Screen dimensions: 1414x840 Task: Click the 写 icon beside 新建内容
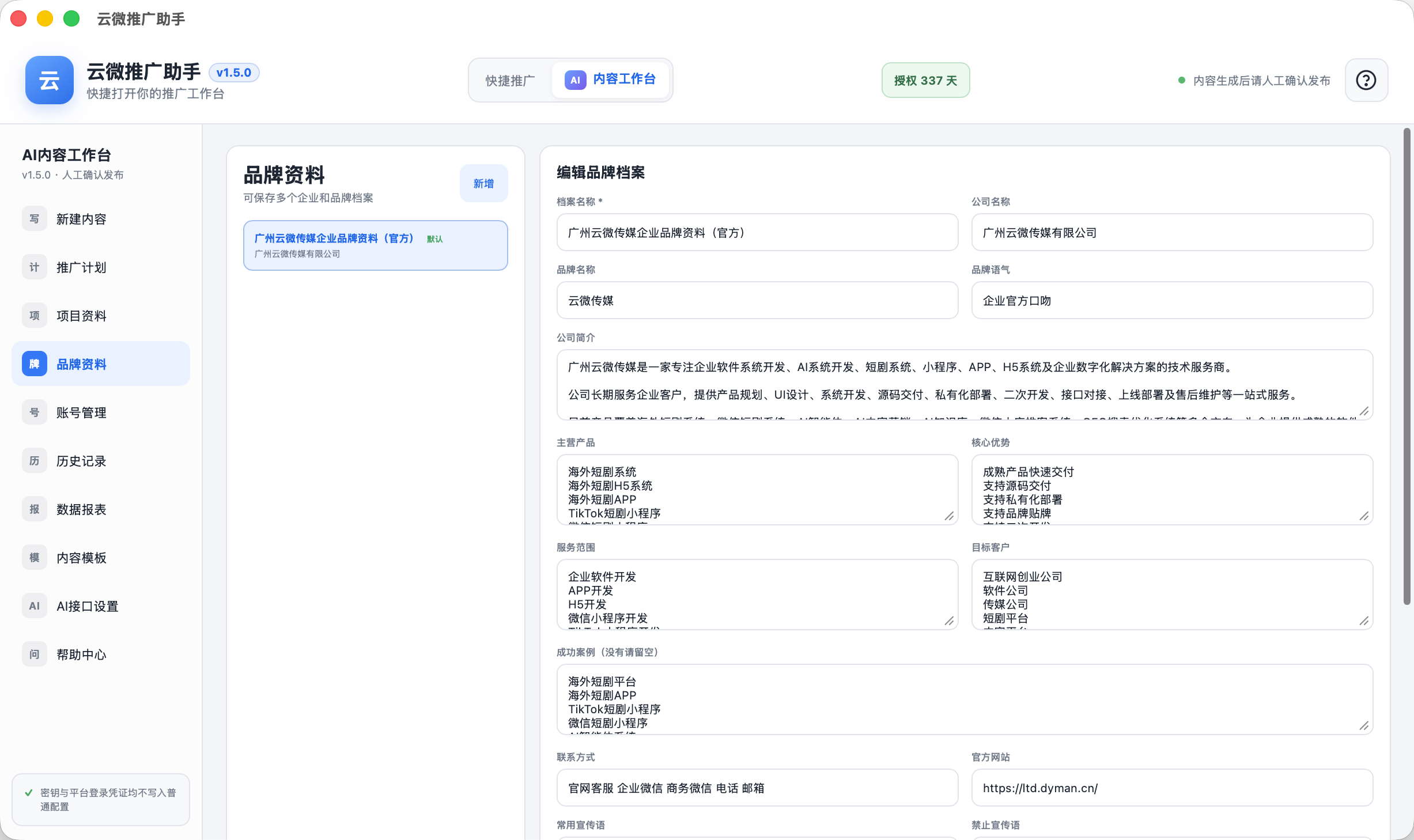point(35,219)
